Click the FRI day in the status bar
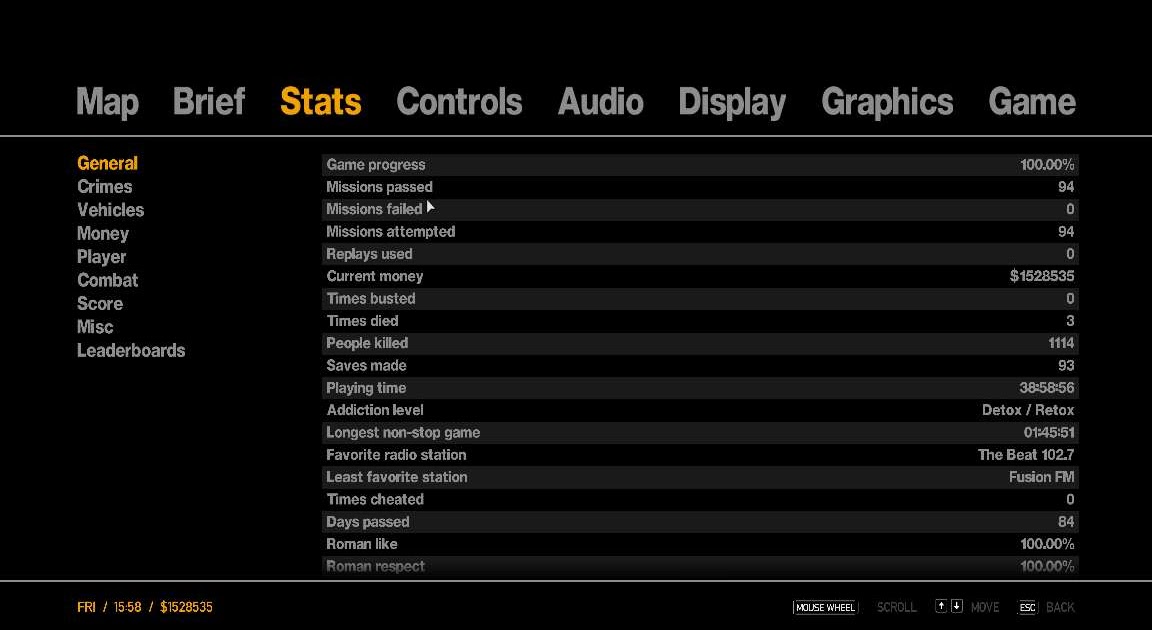The image size is (1152, 630). point(86,607)
